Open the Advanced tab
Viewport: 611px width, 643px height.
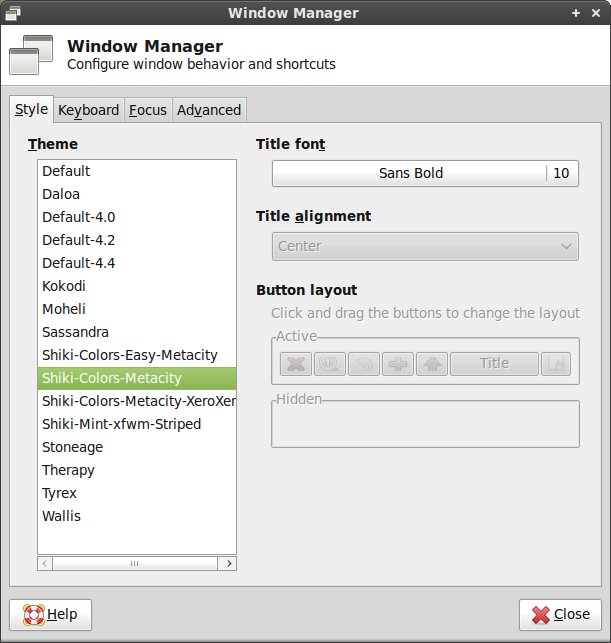pyautogui.click(x=209, y=110)
